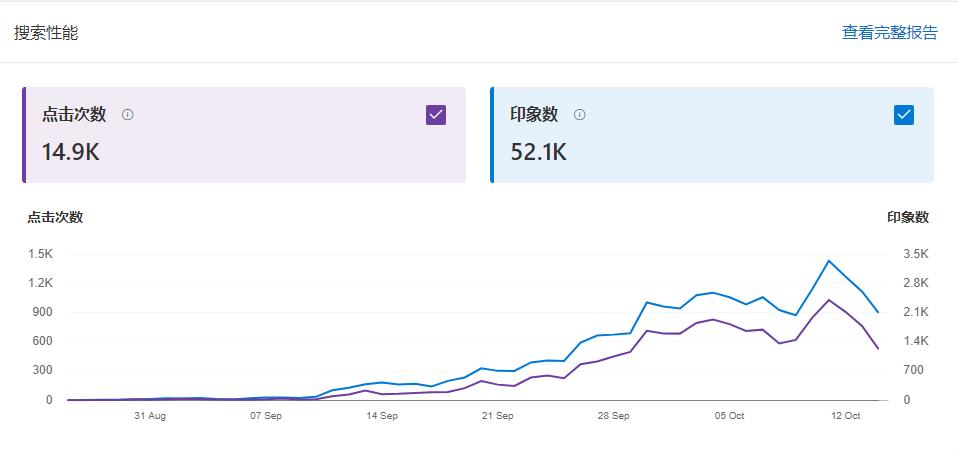Click the info icon beside 点击次数

127,115
